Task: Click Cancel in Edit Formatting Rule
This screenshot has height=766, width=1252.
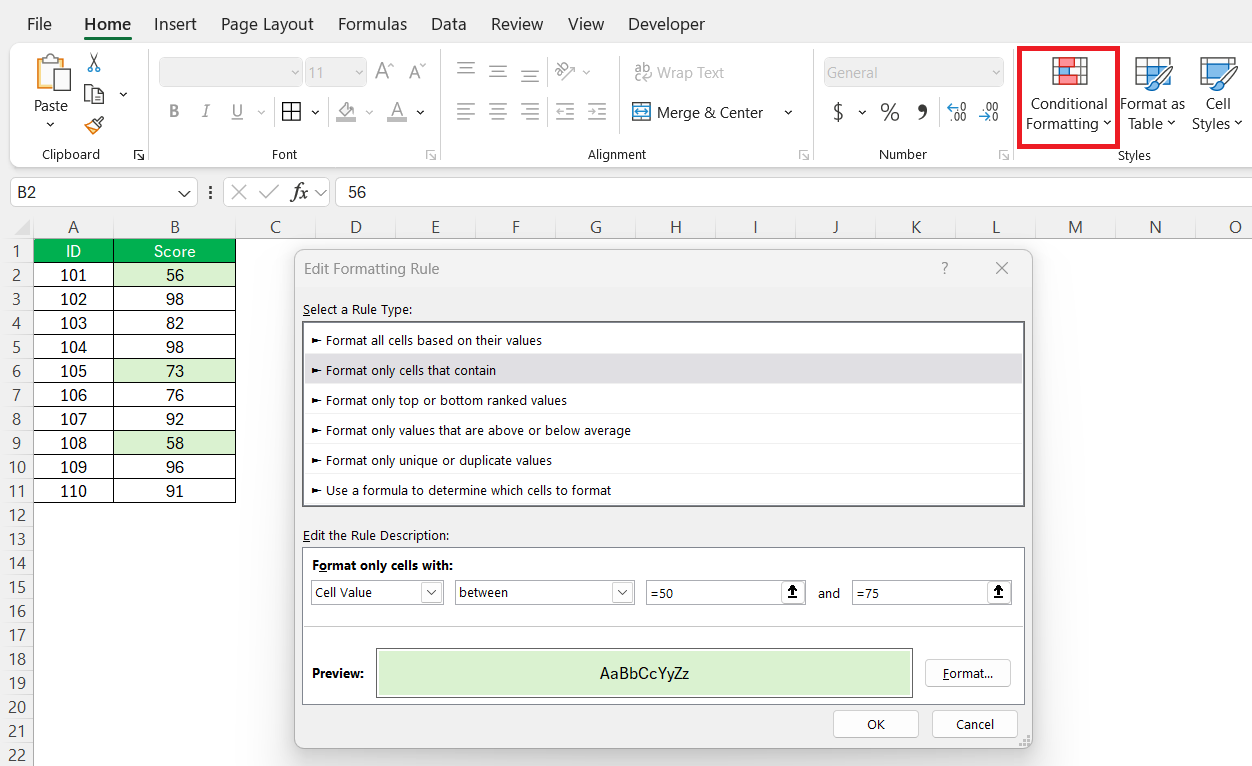Action: click(x=974, y=724)
